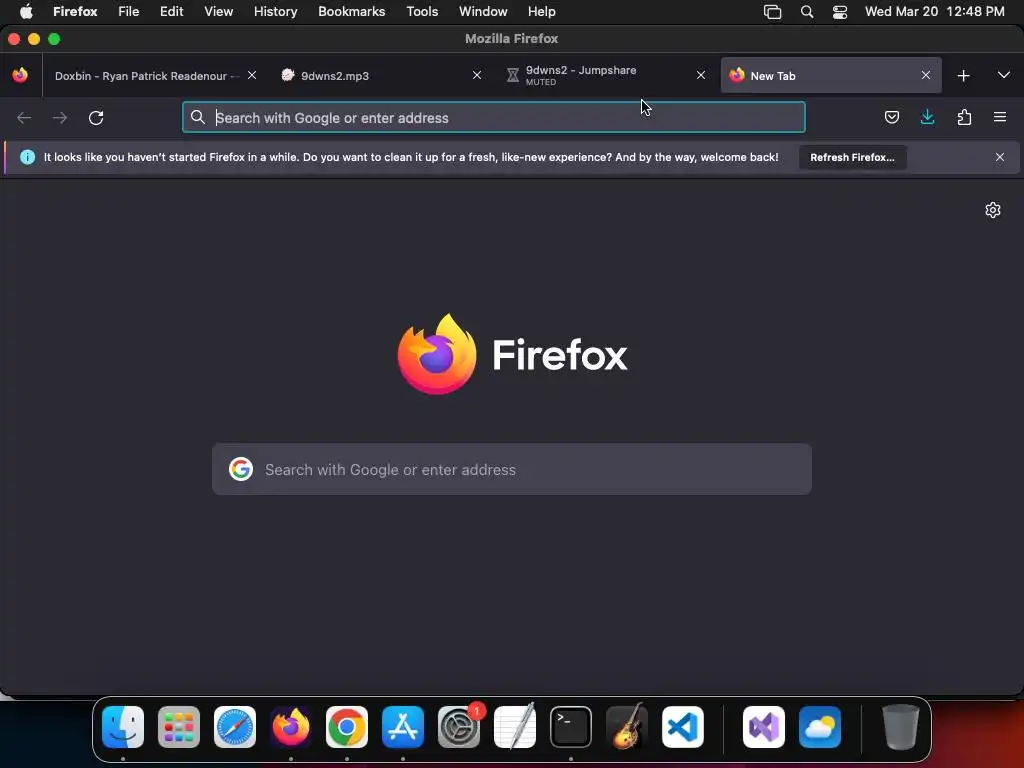Viewport: 1024px width, 768px height.
Task: Expand the list all tabs chevron
Action: pos(1004,75)
